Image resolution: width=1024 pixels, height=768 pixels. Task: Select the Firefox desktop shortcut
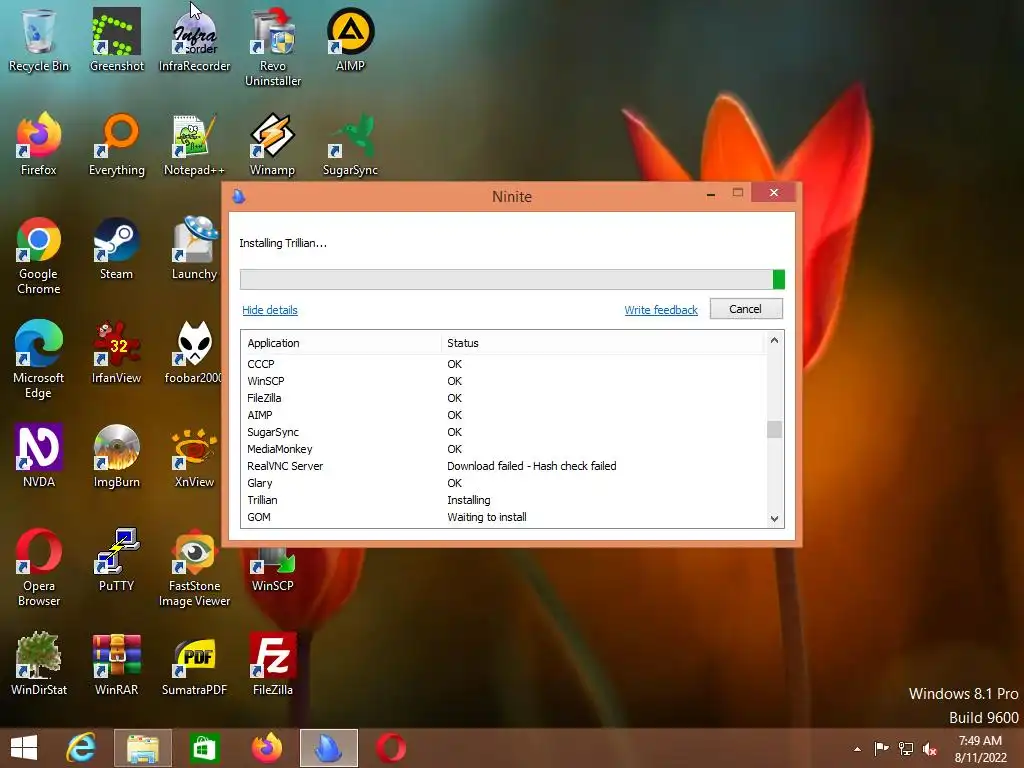(39, 144)
